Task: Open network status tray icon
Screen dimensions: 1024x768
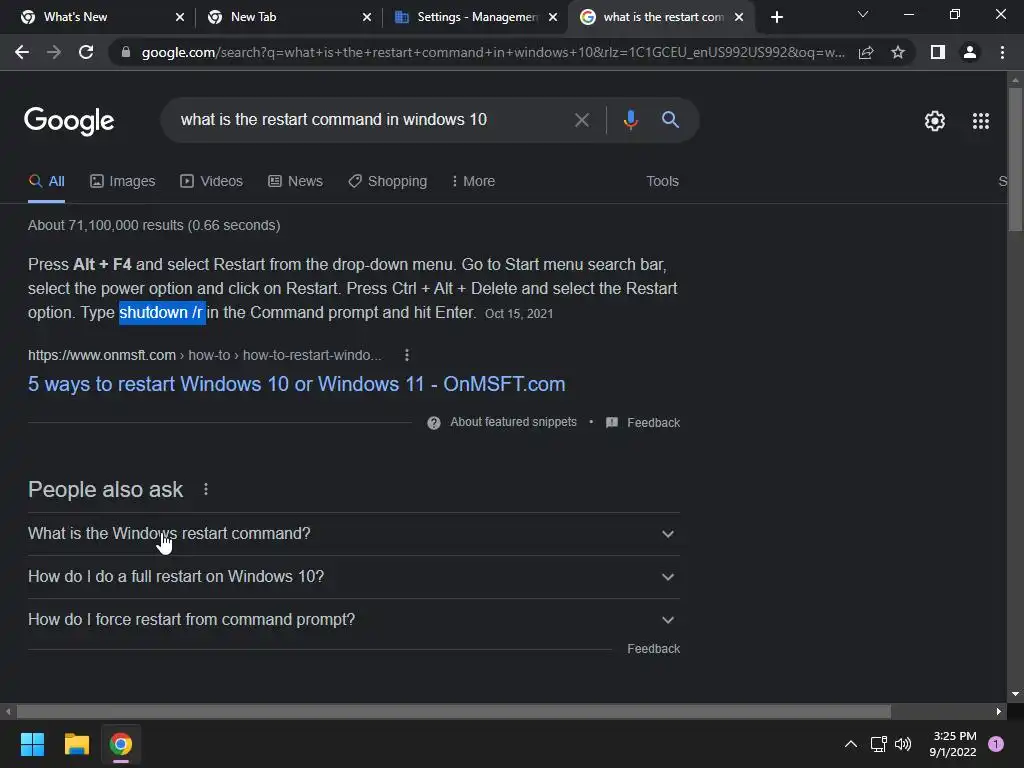Action: (878, 744)
